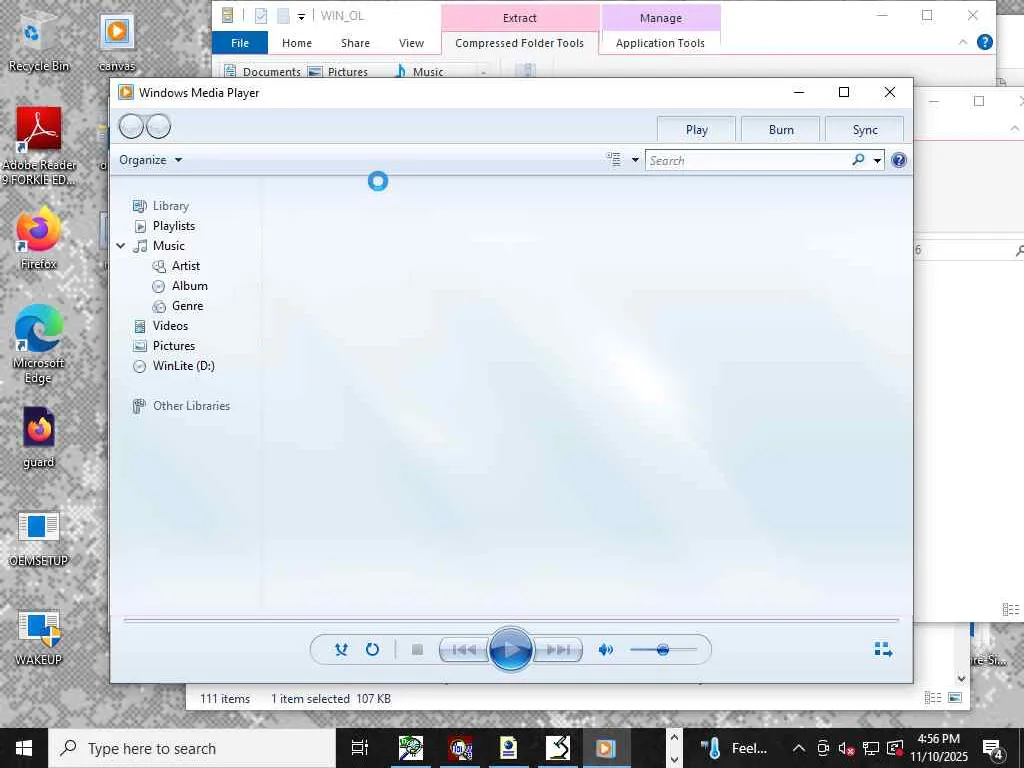Select the canvas desktop icon
Screen dimensions: 1024x768
pyautogui.click(x=117, y=44)
